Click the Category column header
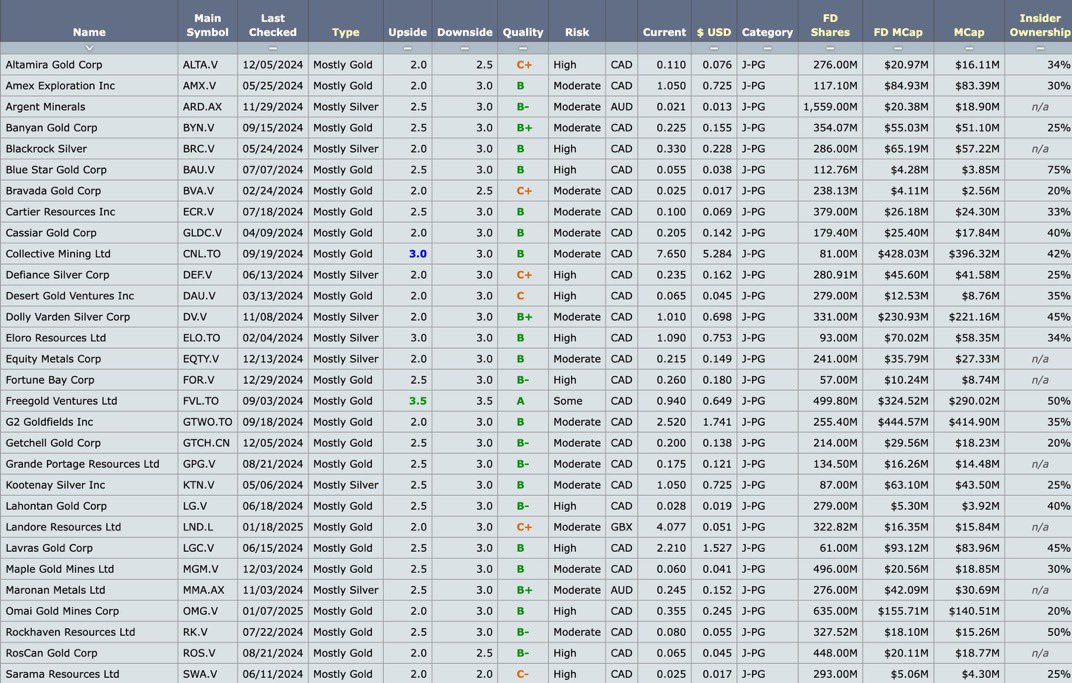 pyautogui.click(x=767, y=32)
